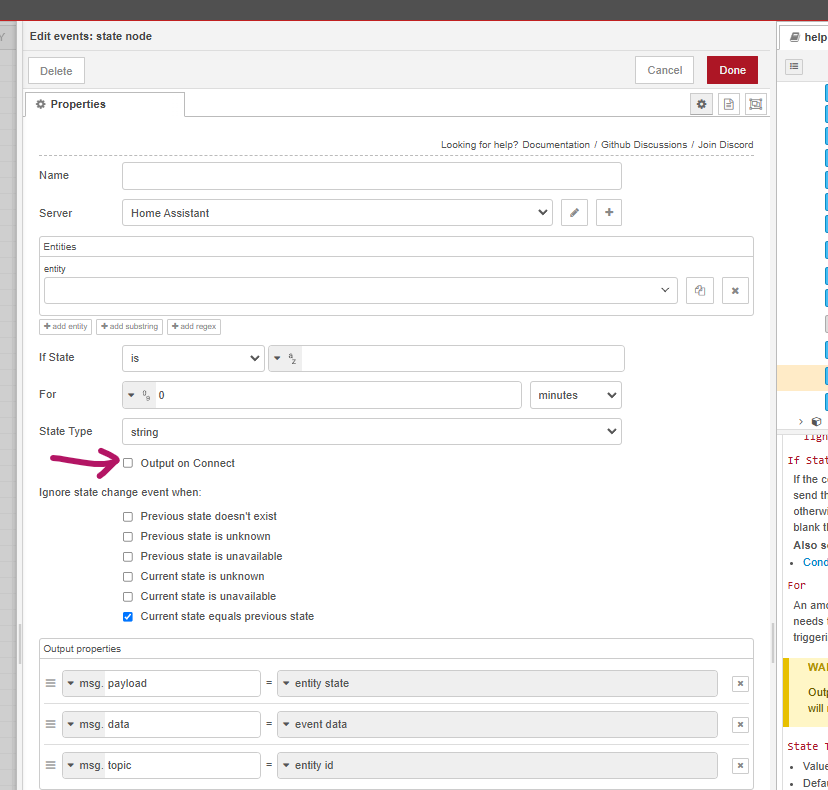Check Previous state is unavailable
This screenshot has height=790, width=828.
tap(128, 556)
